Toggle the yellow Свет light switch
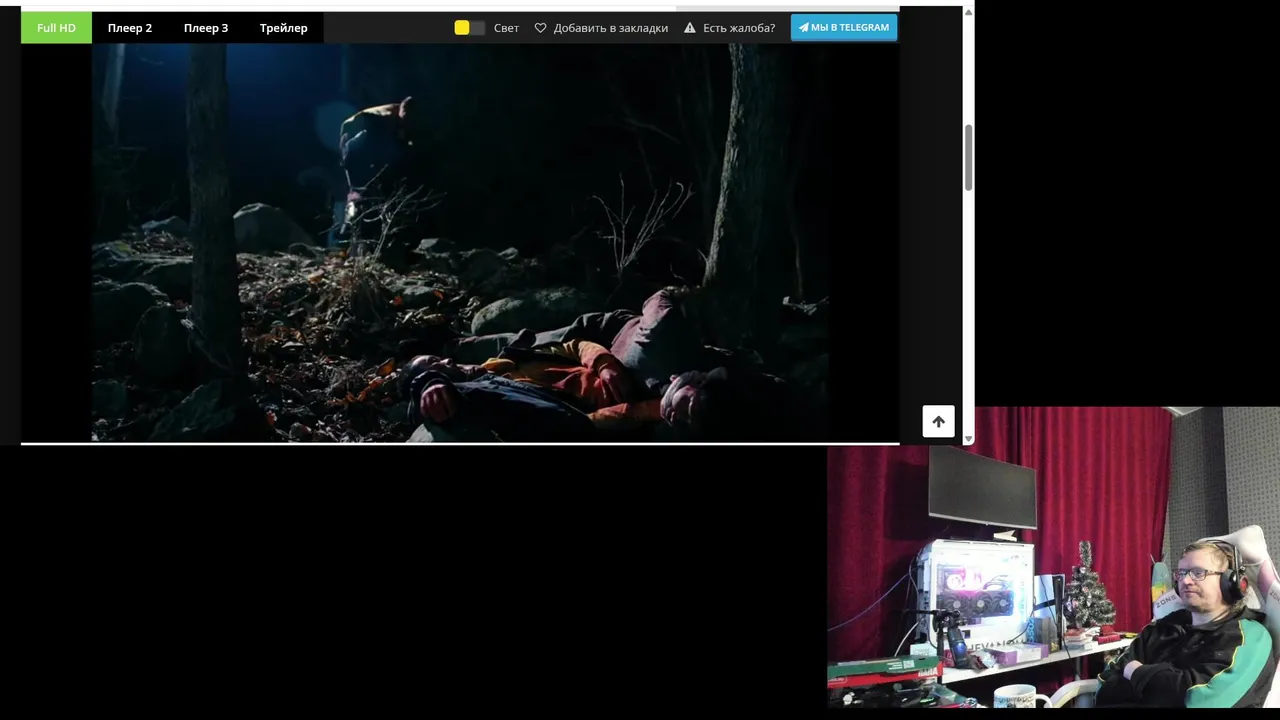Viewport: 1280px width, 720px height. pos(469,28)
